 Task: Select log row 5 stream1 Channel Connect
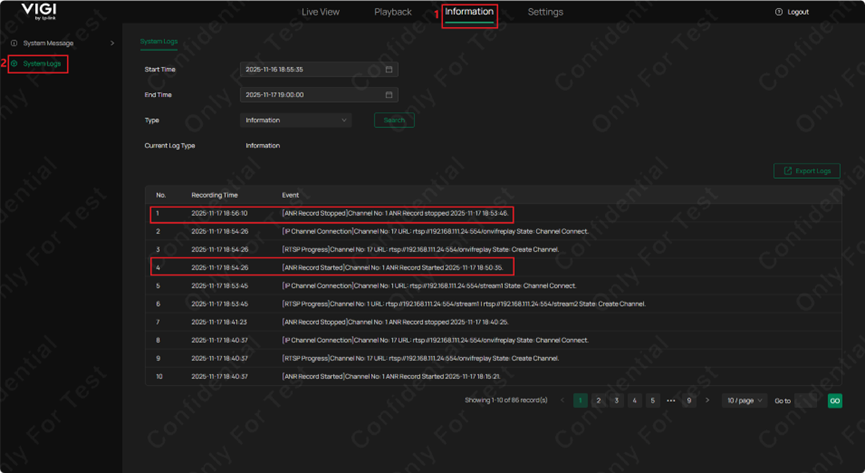494,286
